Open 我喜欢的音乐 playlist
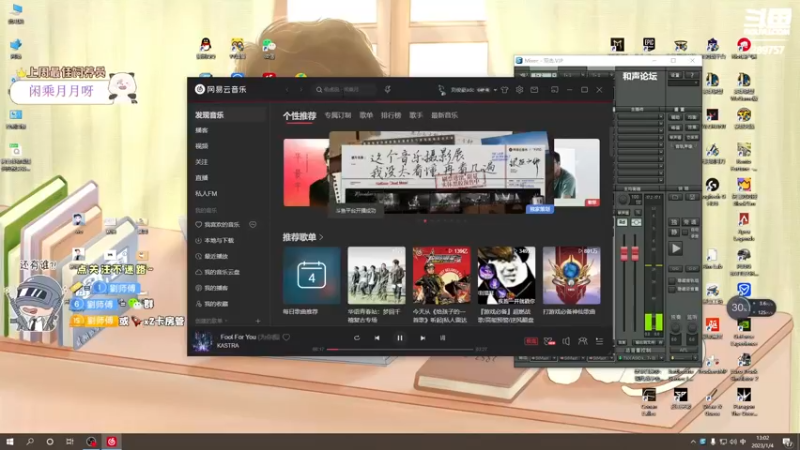 217,224
